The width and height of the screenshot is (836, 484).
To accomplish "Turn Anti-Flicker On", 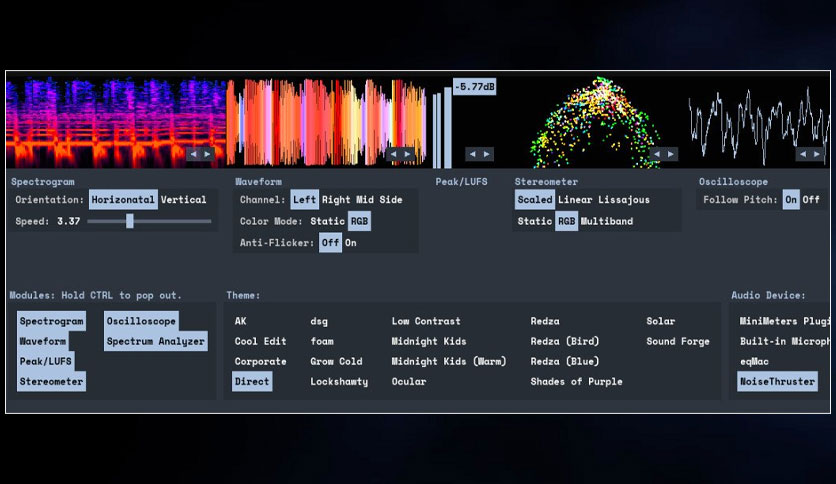I will click(350, 243).
